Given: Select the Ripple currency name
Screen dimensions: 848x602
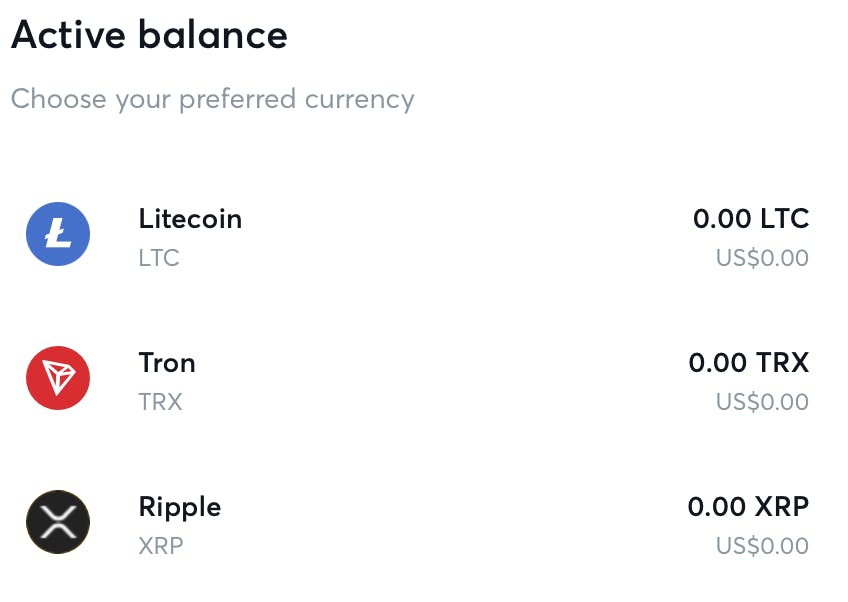Looking at the screenshot, I should (180, 506).
